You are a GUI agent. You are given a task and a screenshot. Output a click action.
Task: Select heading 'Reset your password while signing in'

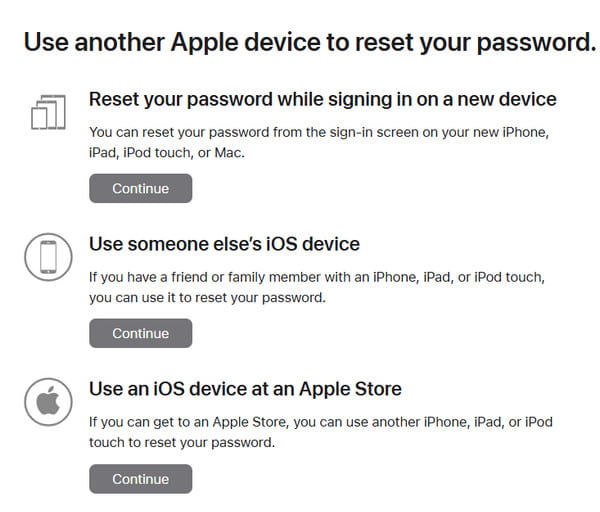click(322, 99)
